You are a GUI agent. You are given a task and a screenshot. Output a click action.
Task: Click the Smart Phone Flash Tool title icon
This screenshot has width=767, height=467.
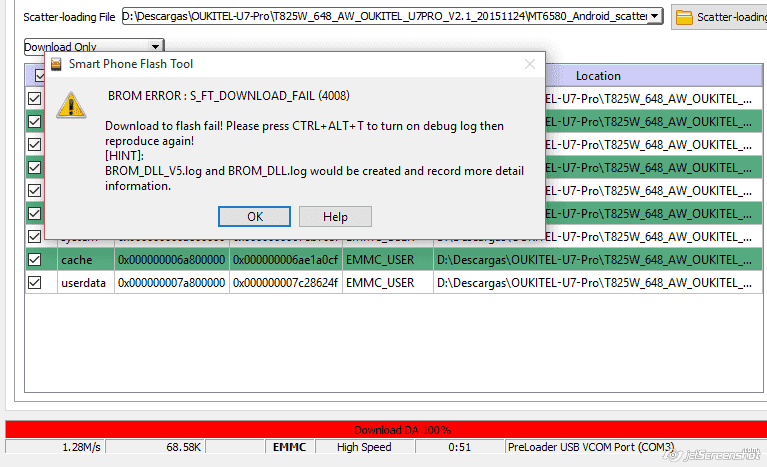pos(56,64)
